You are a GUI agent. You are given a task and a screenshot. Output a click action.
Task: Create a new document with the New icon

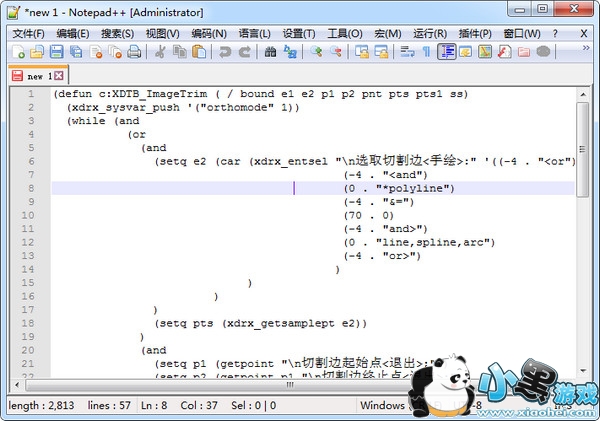tap(18, 51)
